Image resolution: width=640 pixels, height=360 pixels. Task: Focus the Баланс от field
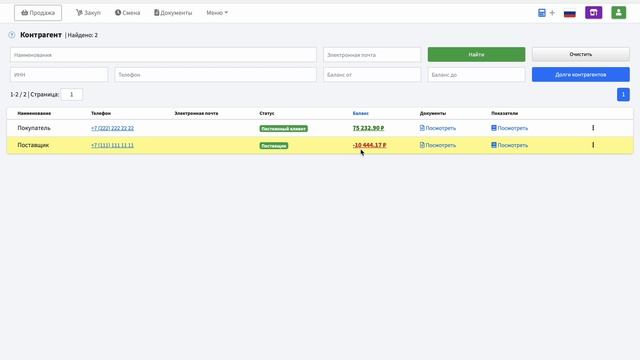click(x=372, y=75)
